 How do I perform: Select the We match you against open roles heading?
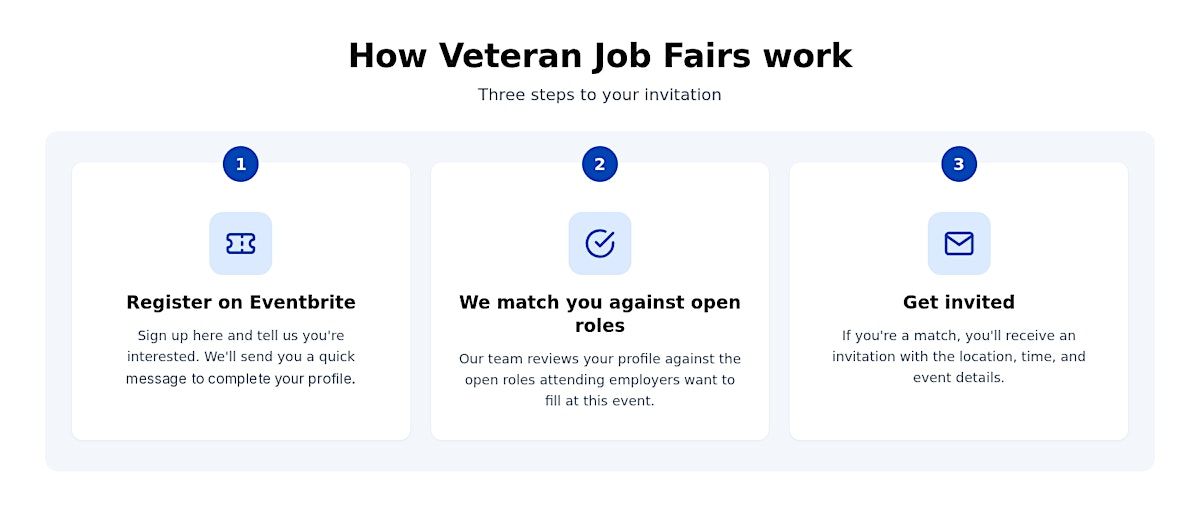point(600,314)
